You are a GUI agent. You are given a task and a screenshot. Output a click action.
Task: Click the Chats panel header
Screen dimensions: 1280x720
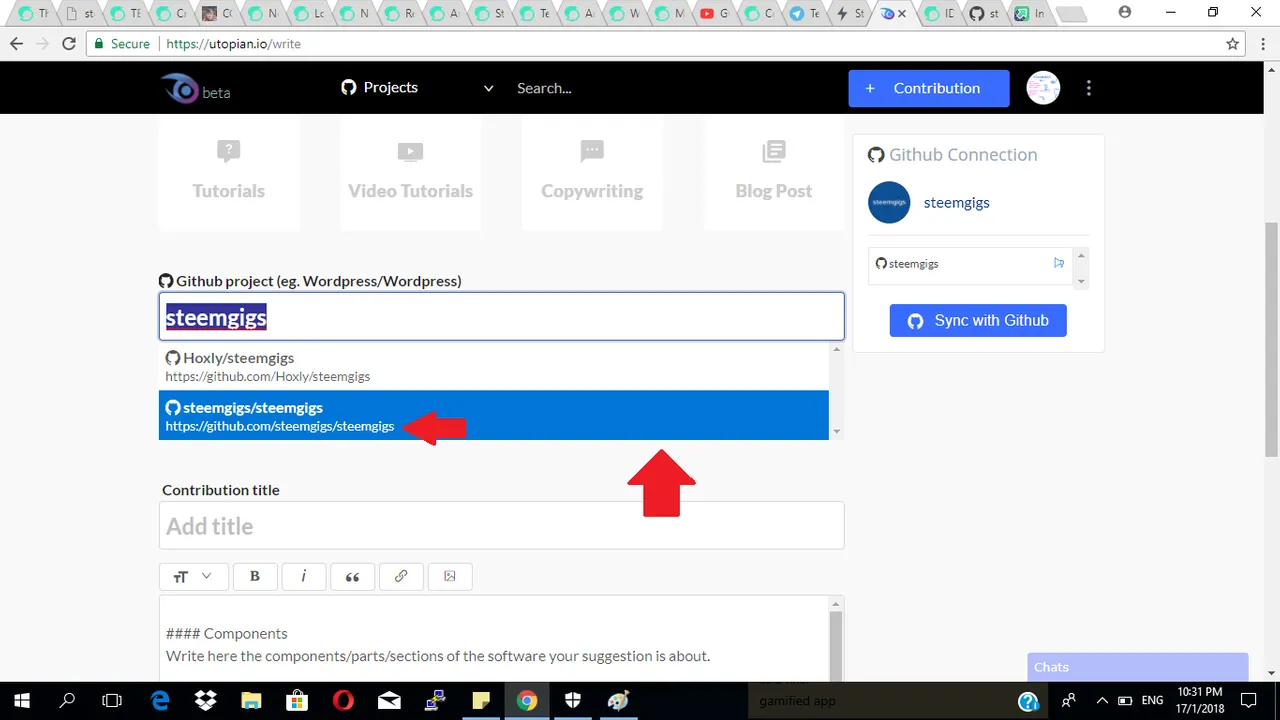point(1138,667)
